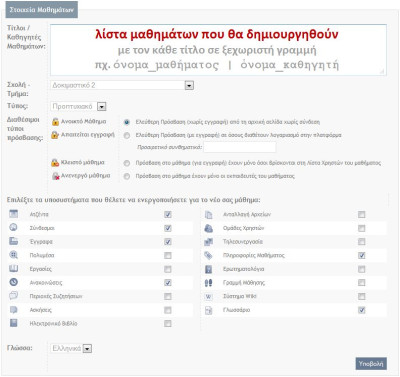Select the Ανενεργό μάθημα radio button
The width and height of the screenshot is (400, 377).
127,176
